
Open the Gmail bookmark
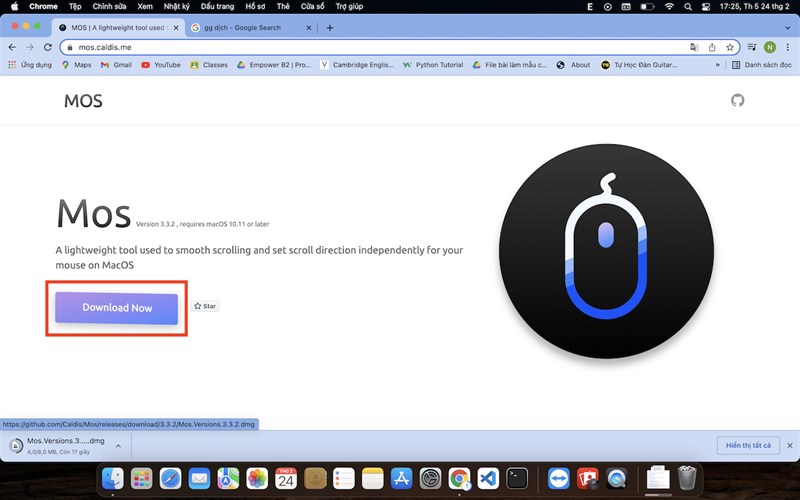tap(116, 65)
